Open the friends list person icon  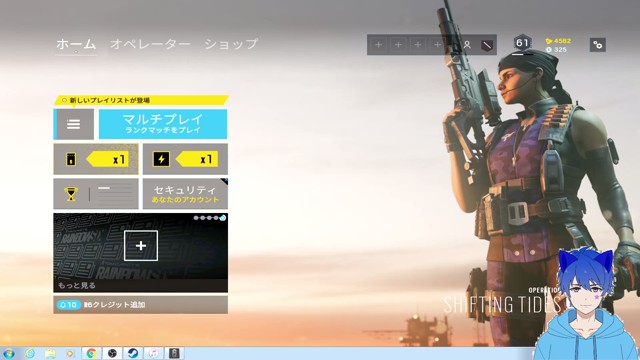pos(467,45)
